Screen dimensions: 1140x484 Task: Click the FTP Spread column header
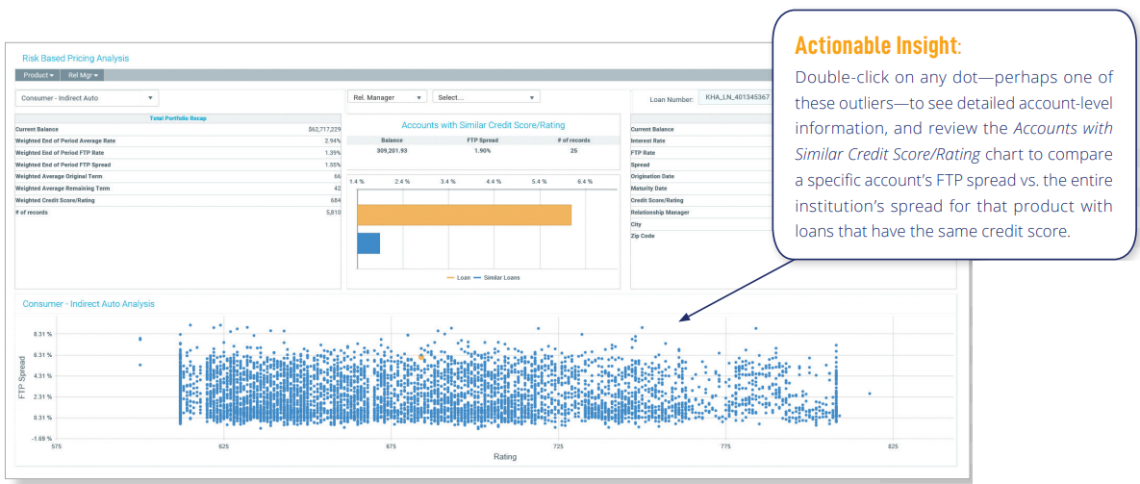pos(481,140)
